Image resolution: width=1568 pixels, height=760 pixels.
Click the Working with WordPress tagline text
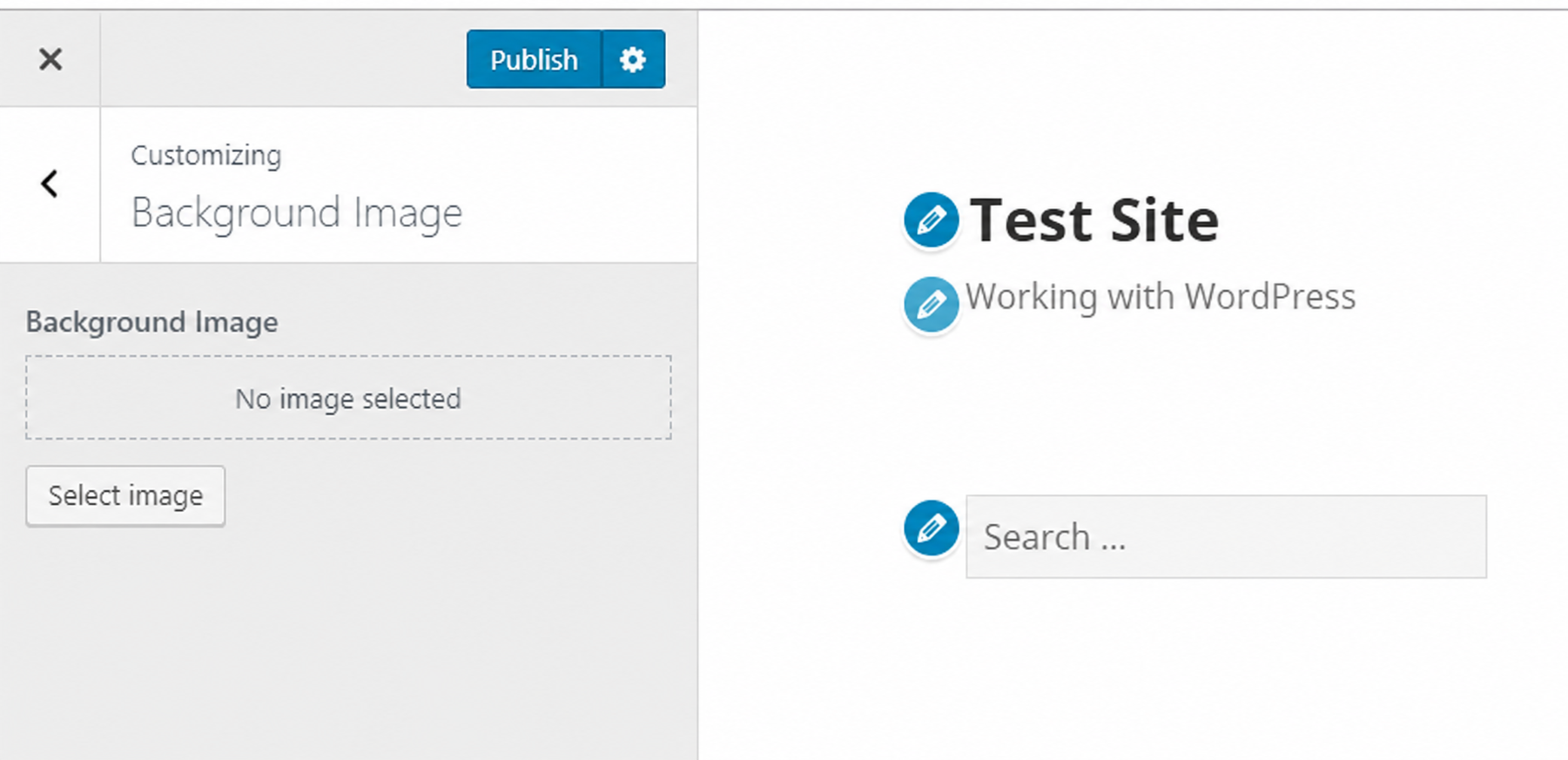coord(1161,297)
